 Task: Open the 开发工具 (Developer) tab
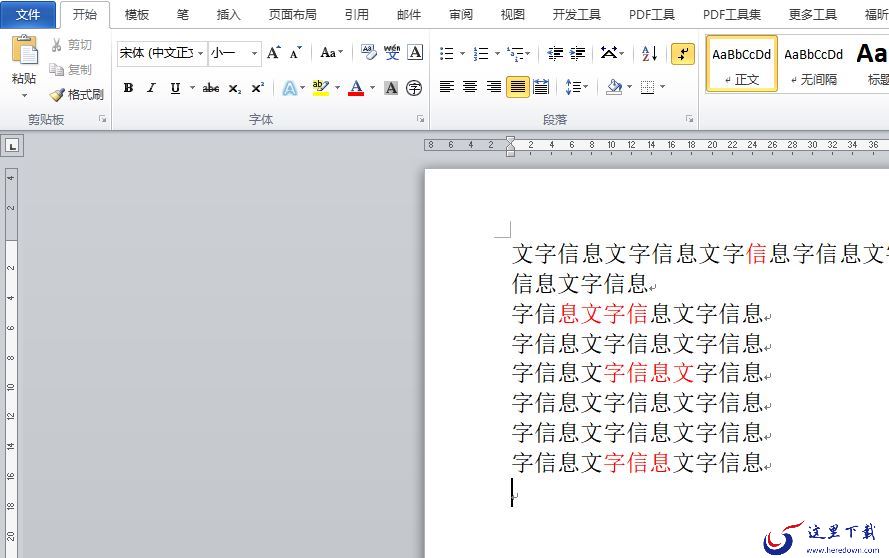(x=577, y=15)
